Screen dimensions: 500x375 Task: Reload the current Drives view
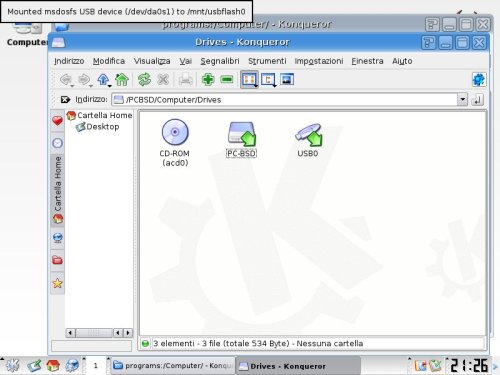click(x=144, y=80)
